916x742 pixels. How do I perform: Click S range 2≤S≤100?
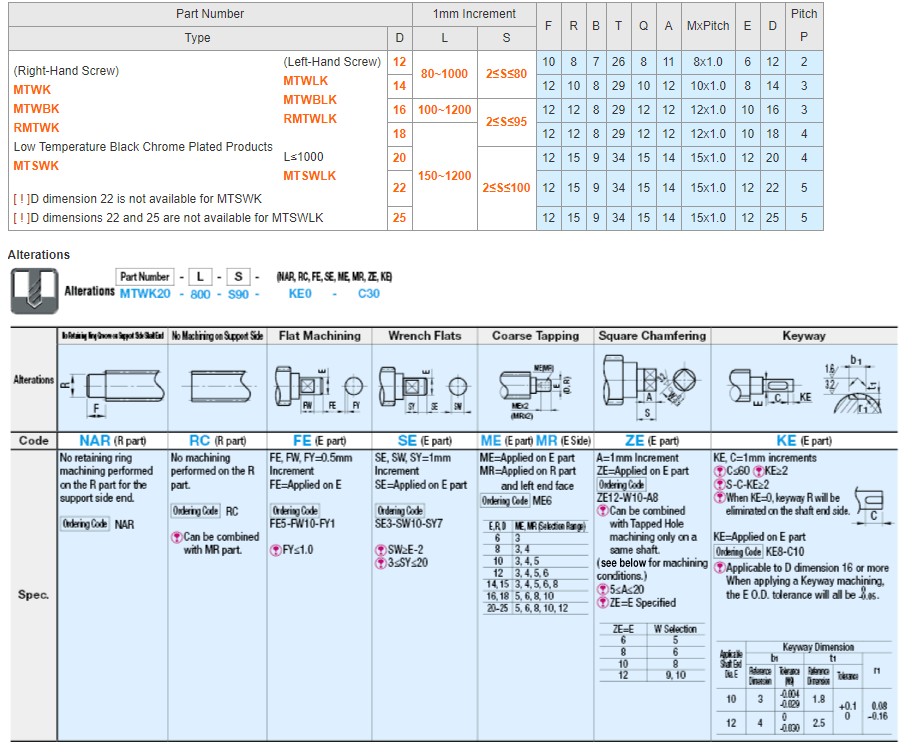(506, 188)
